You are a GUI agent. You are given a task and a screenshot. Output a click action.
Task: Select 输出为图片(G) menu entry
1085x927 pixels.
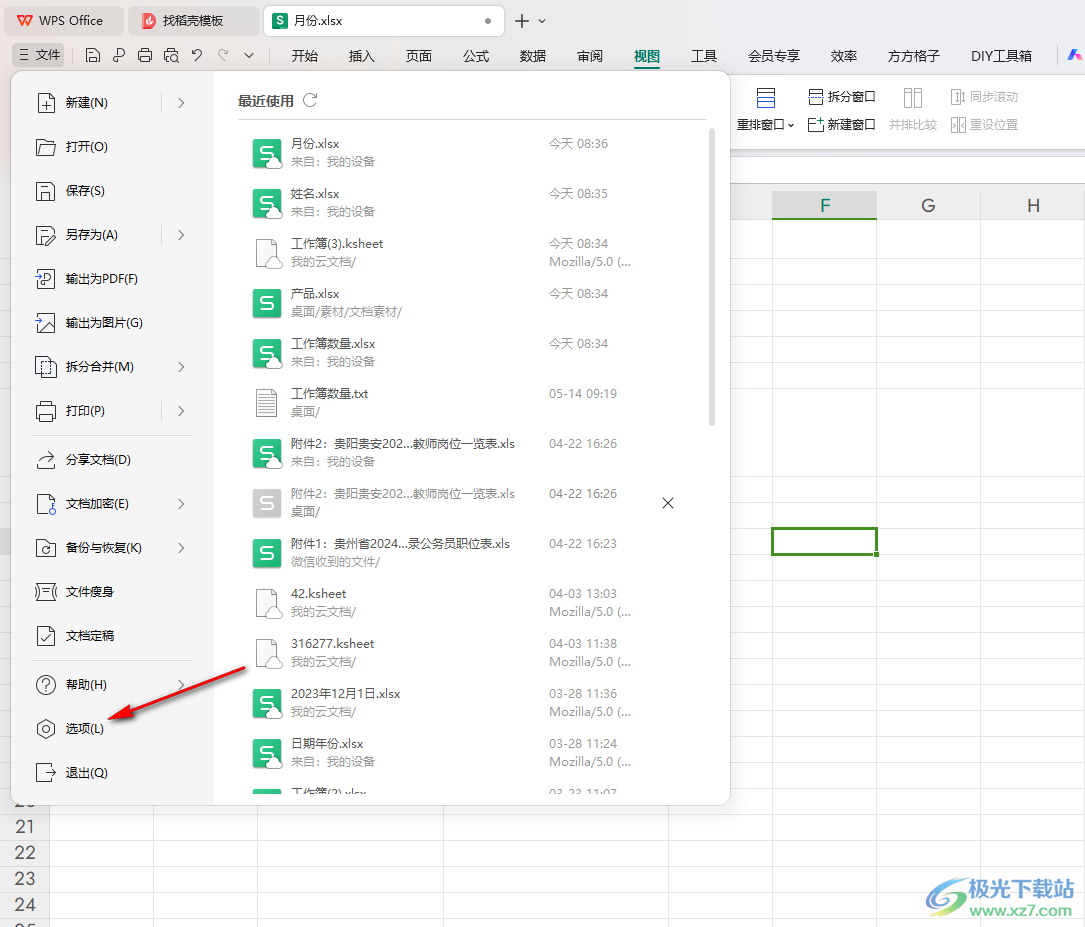112,323
